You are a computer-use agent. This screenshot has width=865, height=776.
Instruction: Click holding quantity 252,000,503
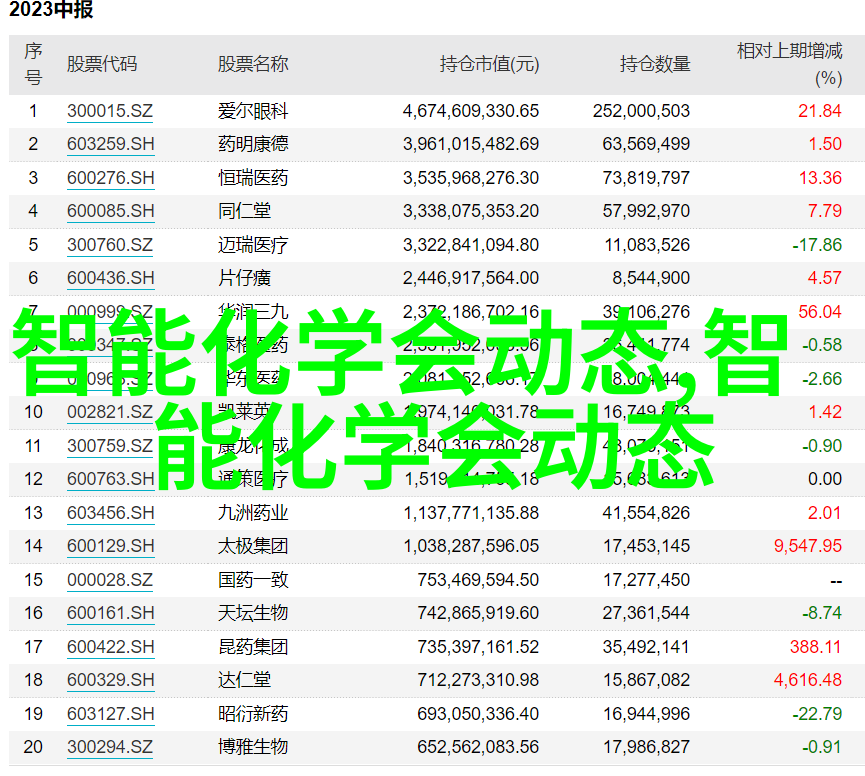click(642, 111)
